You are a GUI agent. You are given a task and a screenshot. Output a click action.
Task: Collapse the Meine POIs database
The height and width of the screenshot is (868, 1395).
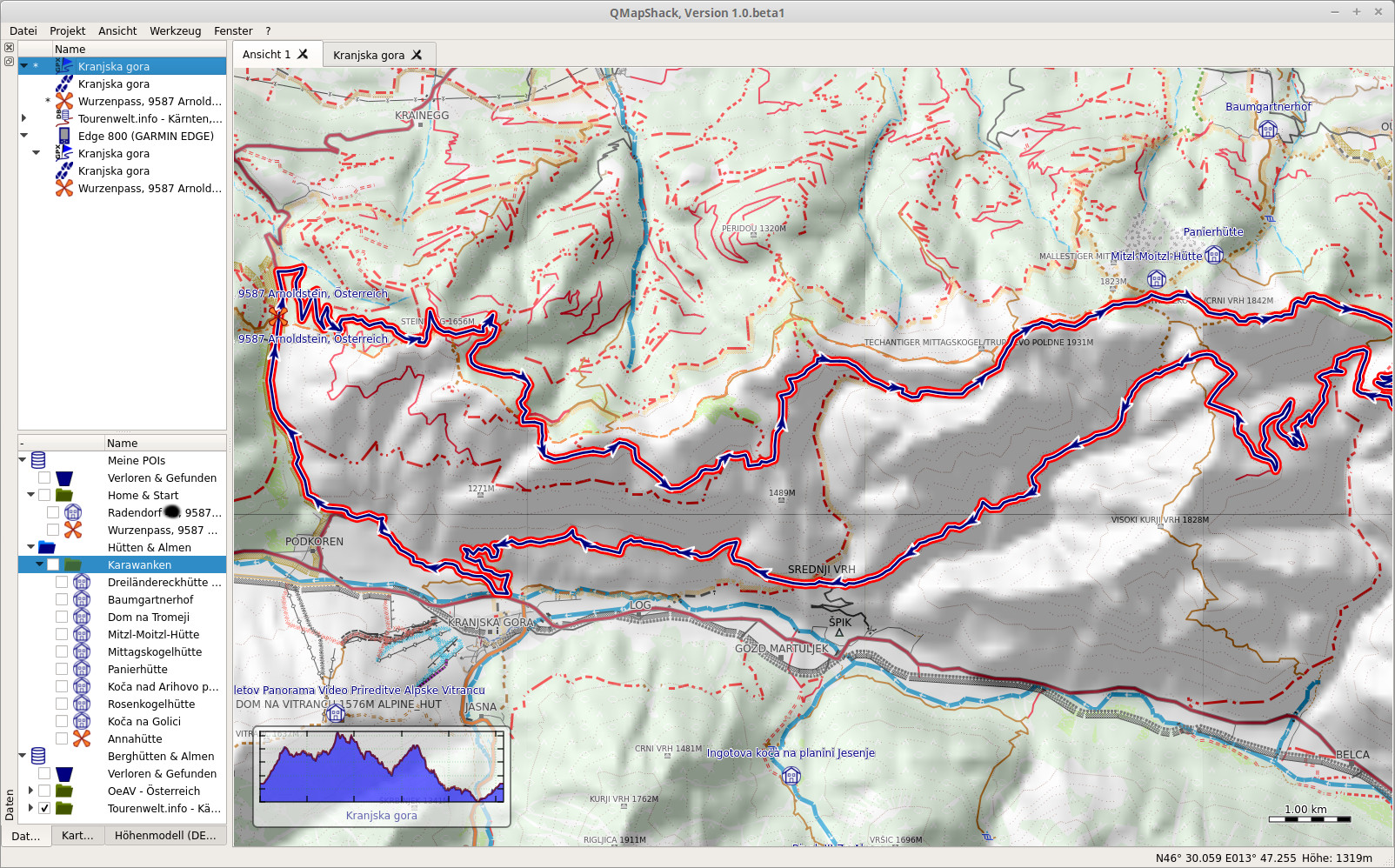(22, 460)
